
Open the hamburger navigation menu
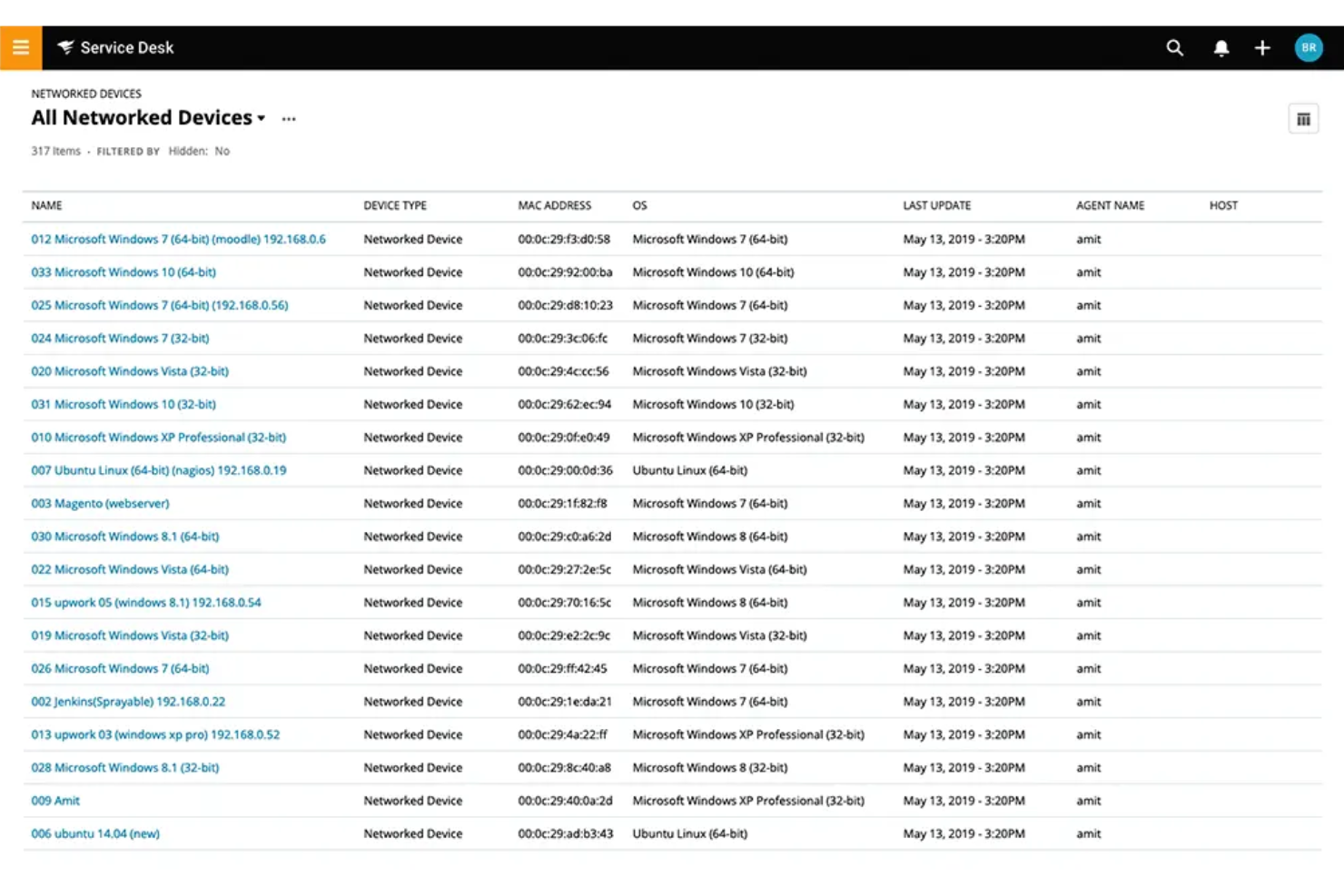click(20, 47)
